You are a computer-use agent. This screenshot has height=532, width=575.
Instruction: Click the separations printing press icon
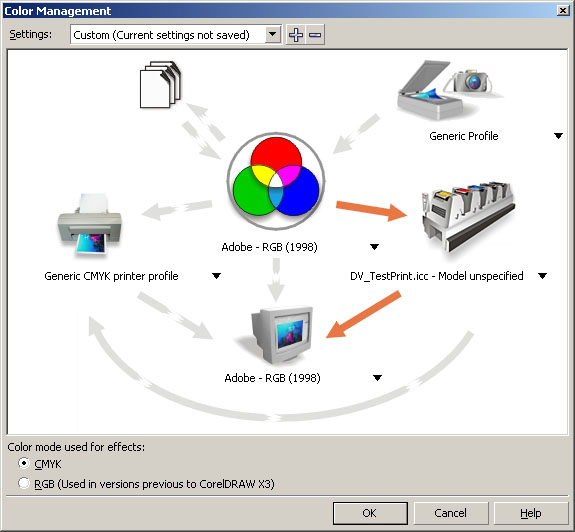point(468,216)
